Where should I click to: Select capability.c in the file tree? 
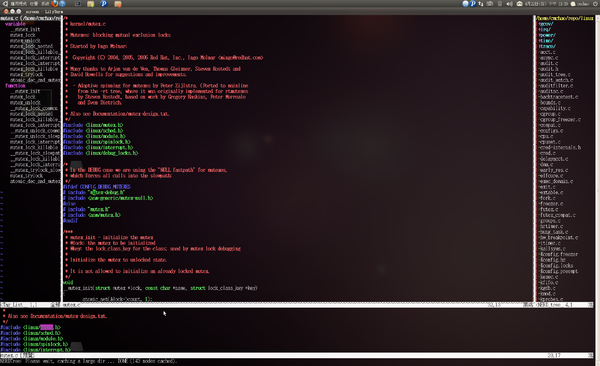tap(554, 108)
